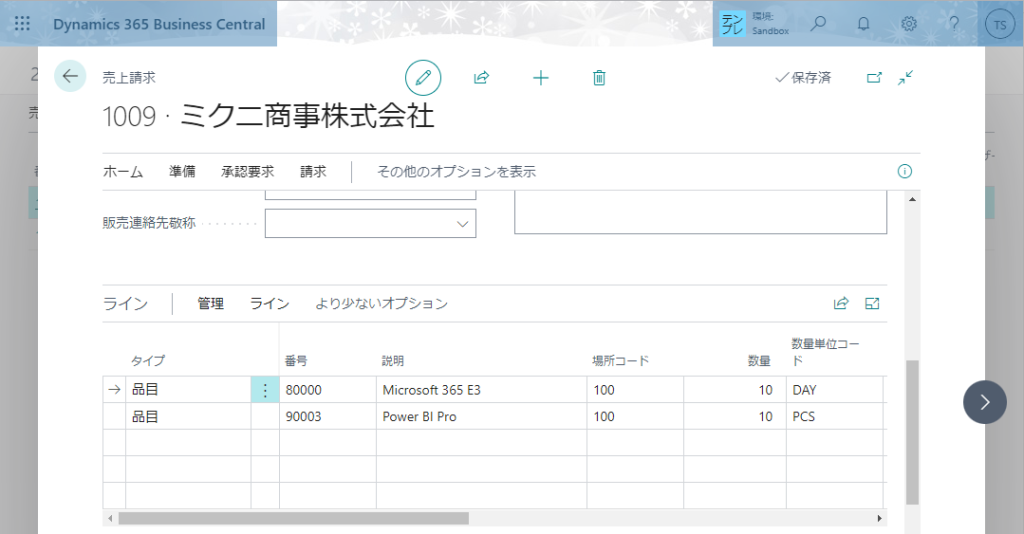Show the info factbox icon
This screenshot has width=1024, height=534.
coord(904,171)
